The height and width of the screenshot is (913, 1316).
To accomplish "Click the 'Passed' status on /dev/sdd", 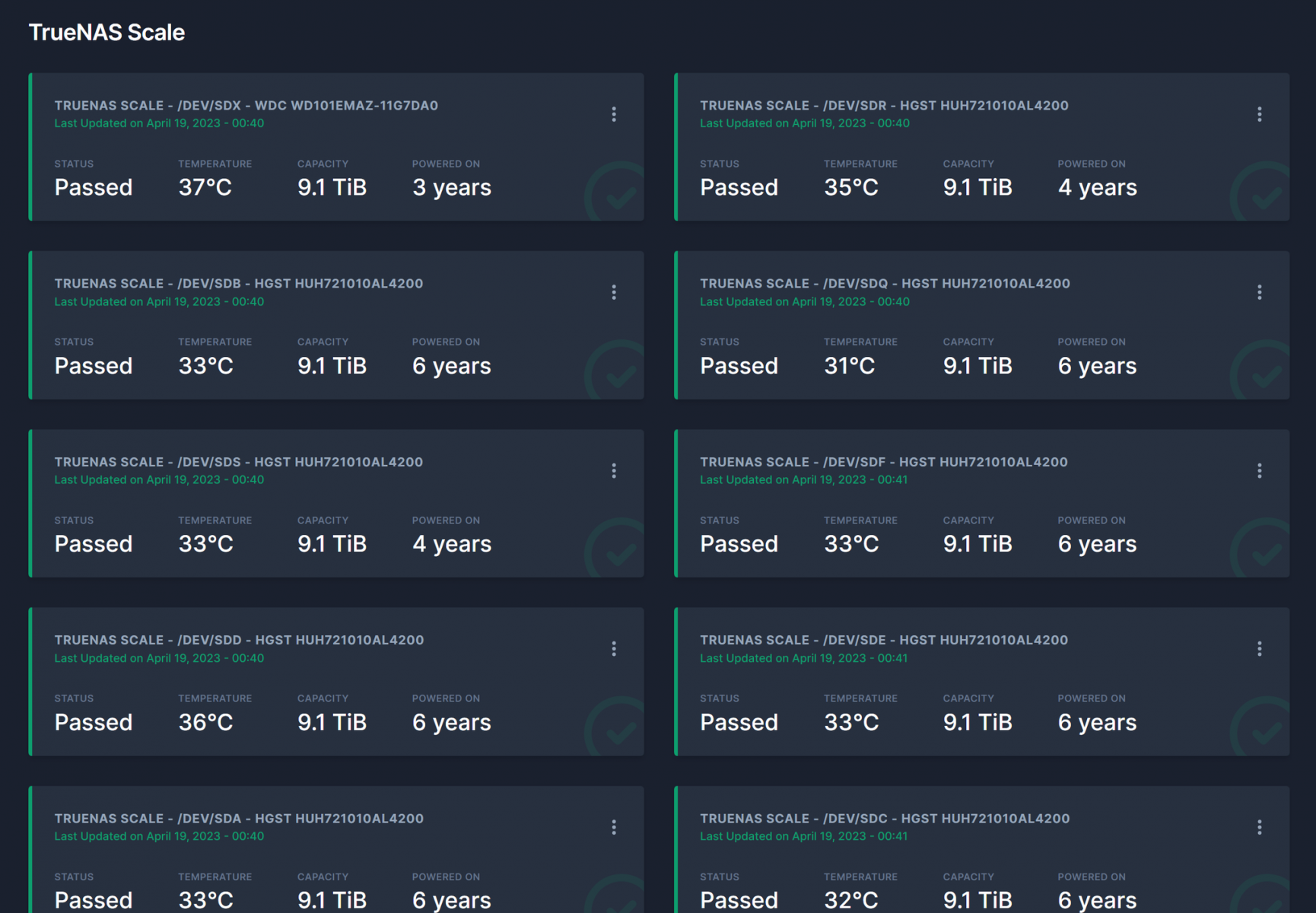I will click(94, 722).
